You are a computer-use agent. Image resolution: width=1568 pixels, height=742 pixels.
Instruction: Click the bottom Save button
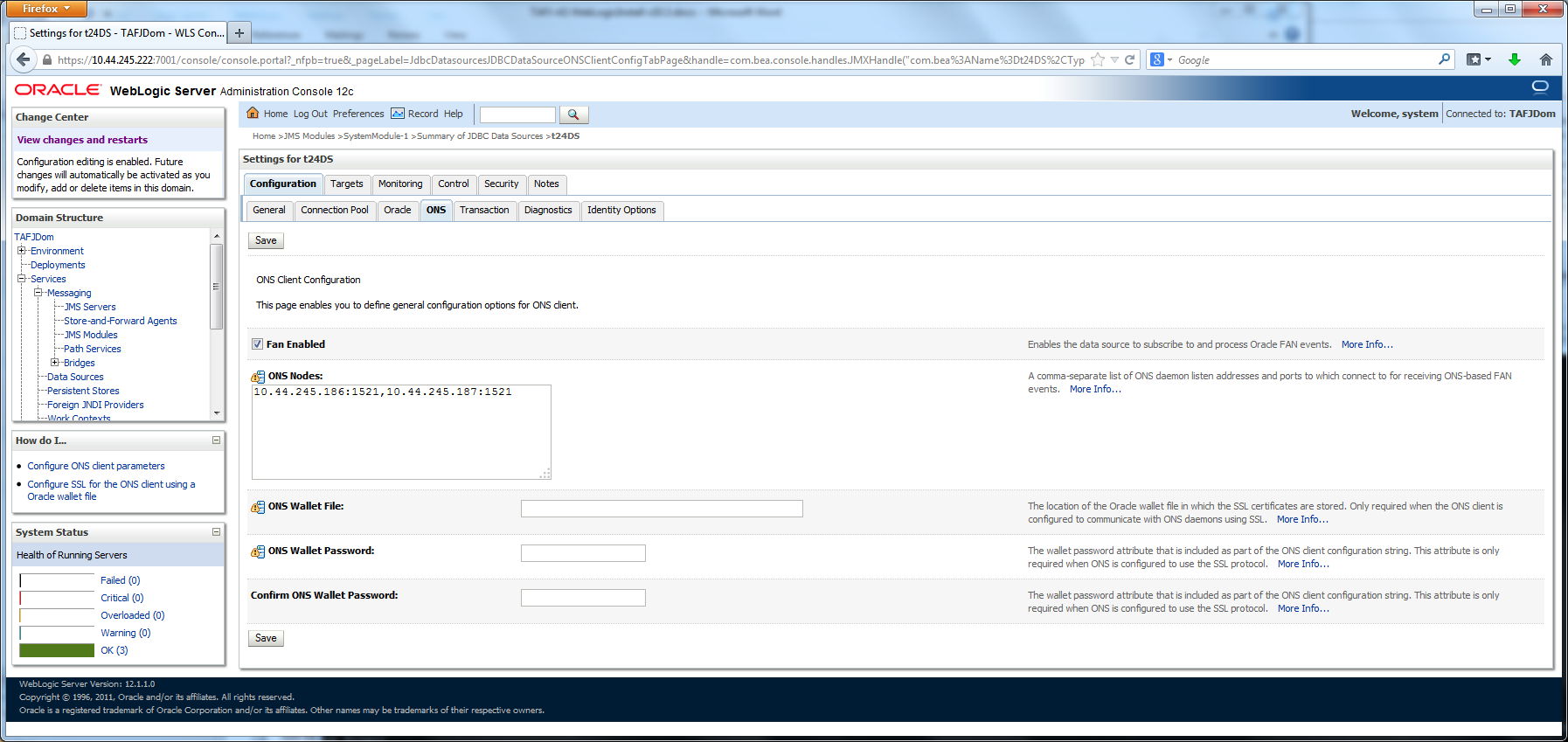266,638
